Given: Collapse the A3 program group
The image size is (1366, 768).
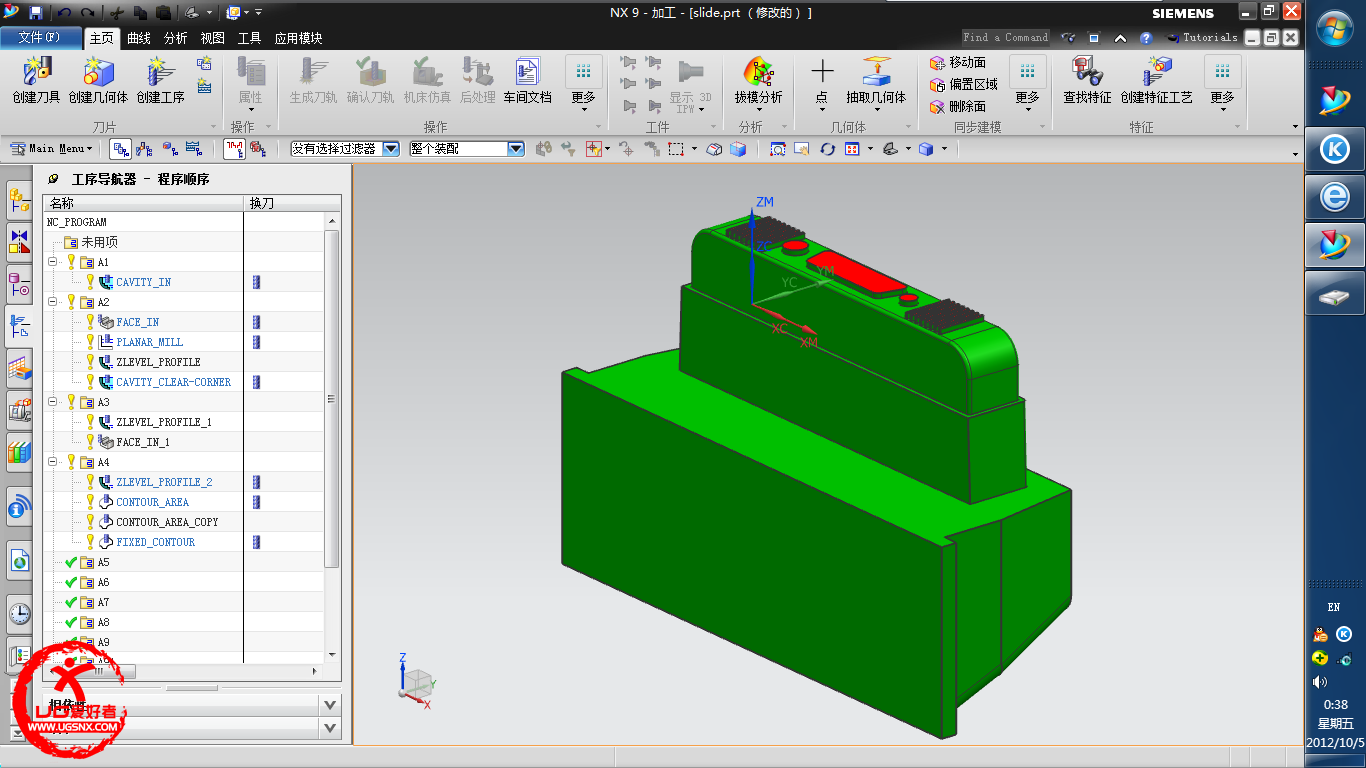Looking at the screenshot, I should [x=53, y=402].
